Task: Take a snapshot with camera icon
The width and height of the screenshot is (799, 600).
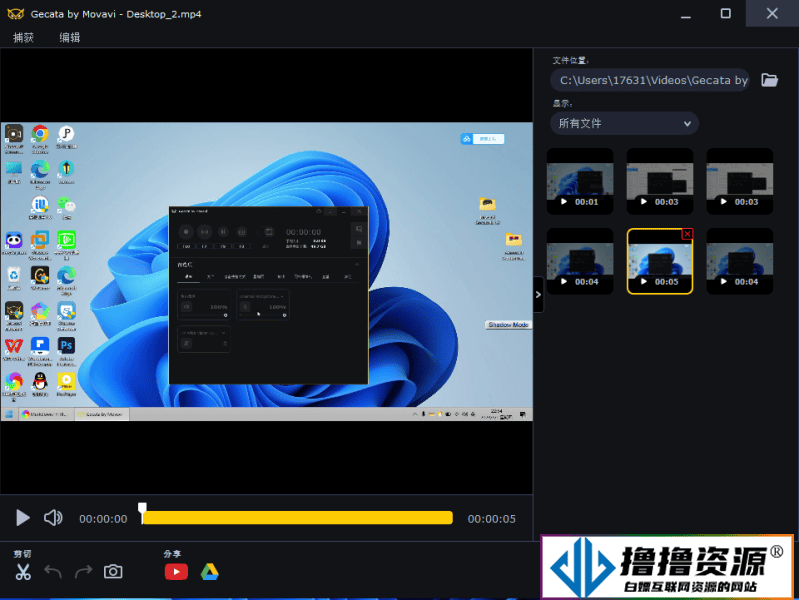Action: (x=113, y=571)
